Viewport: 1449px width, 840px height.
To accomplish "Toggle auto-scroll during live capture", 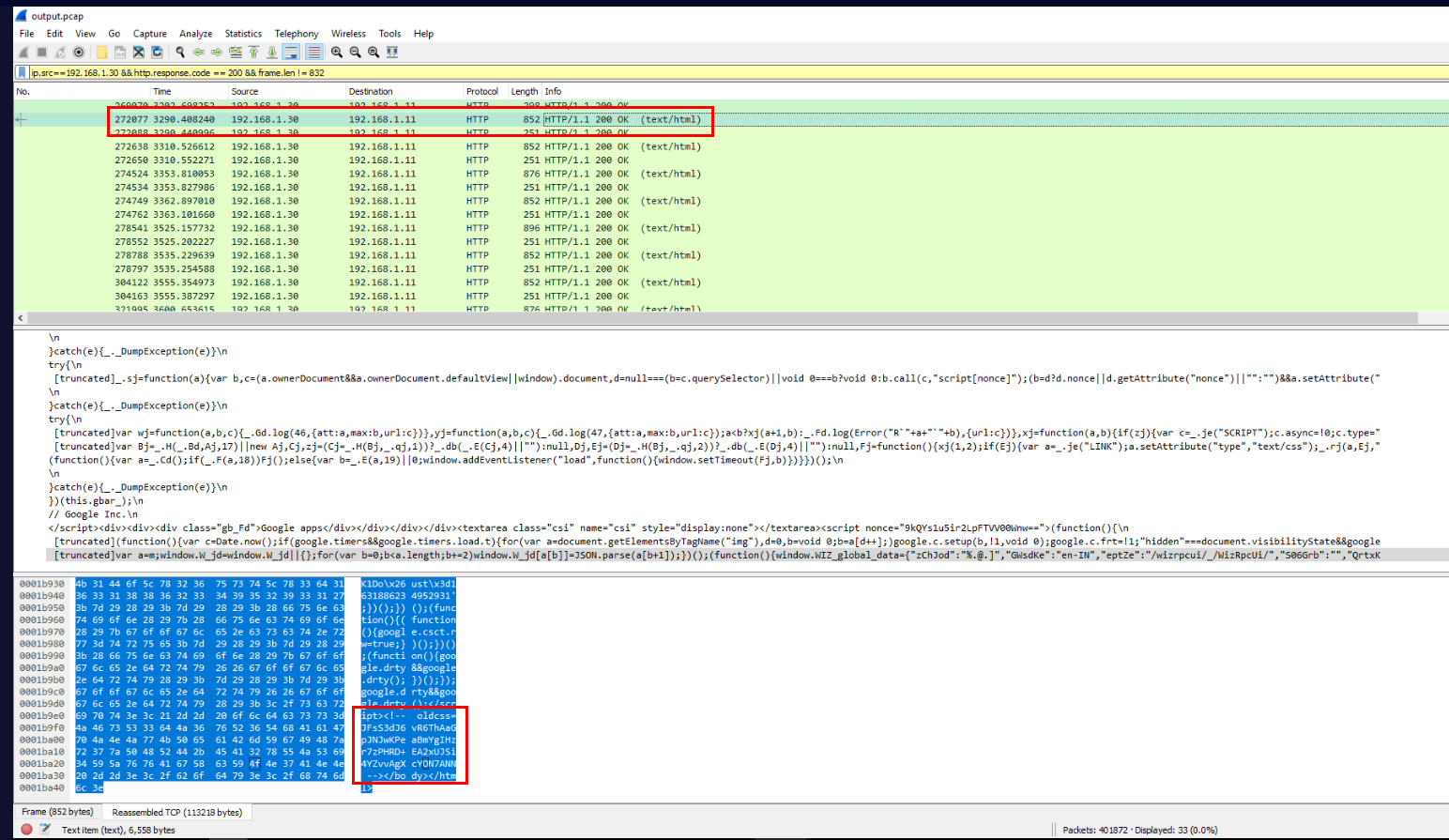I will (x=292, y=53).
